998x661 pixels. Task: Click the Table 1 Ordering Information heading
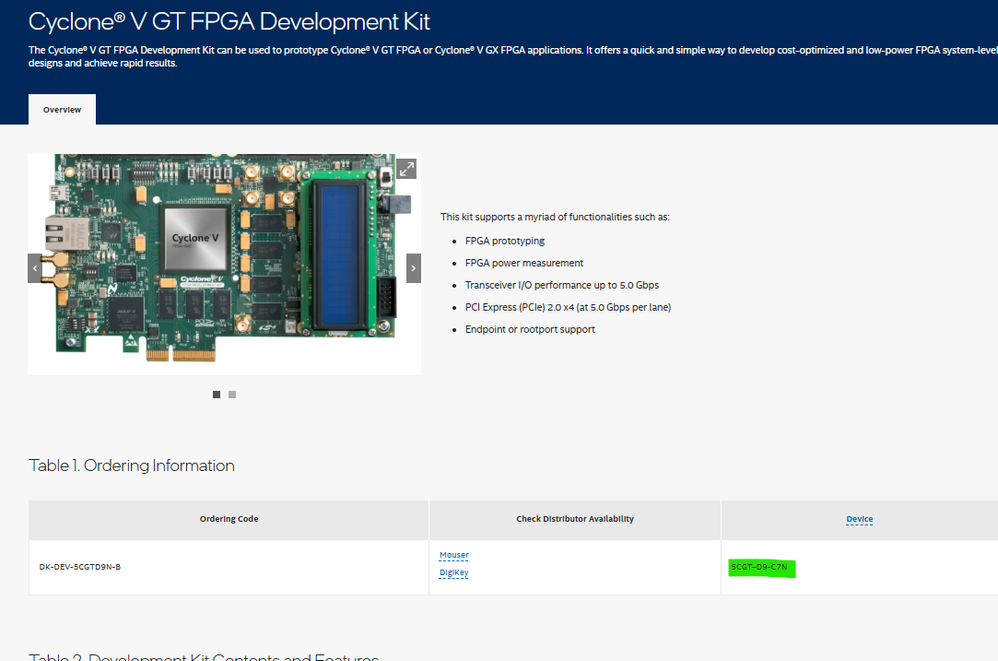click(x=131, y=466)
